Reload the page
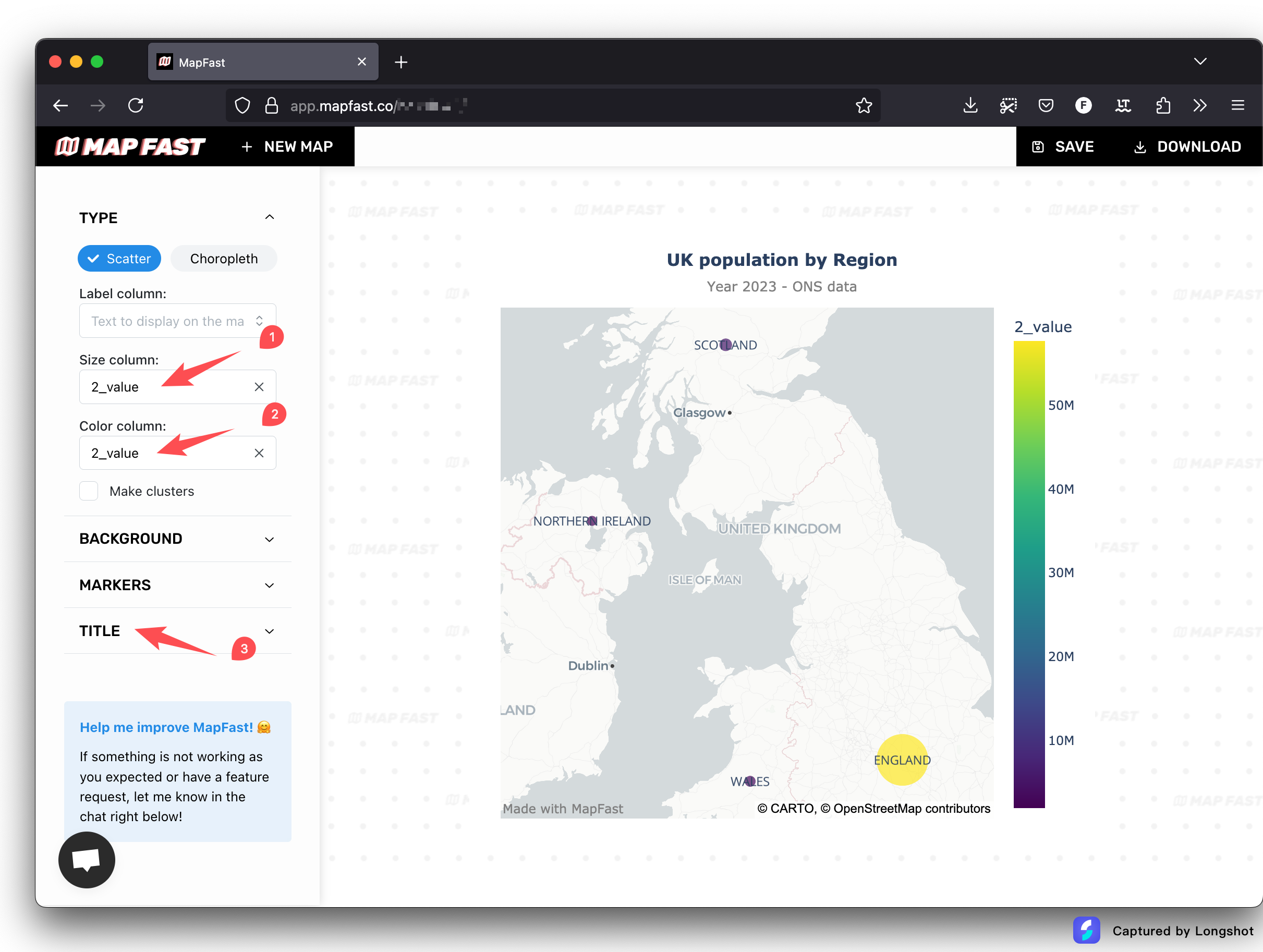Image resolution: width=1263 pixels, height=952 pixels. tap(136, 106)
